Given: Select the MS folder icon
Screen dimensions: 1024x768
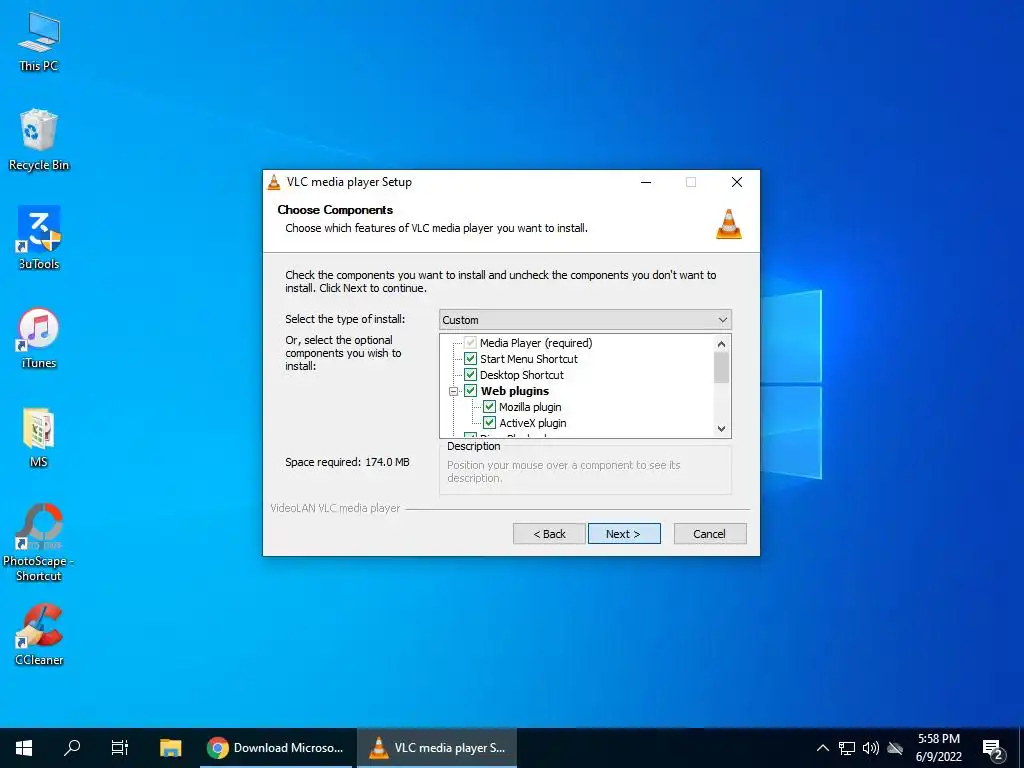Looking at the screenshot, I should pos(39,437).
